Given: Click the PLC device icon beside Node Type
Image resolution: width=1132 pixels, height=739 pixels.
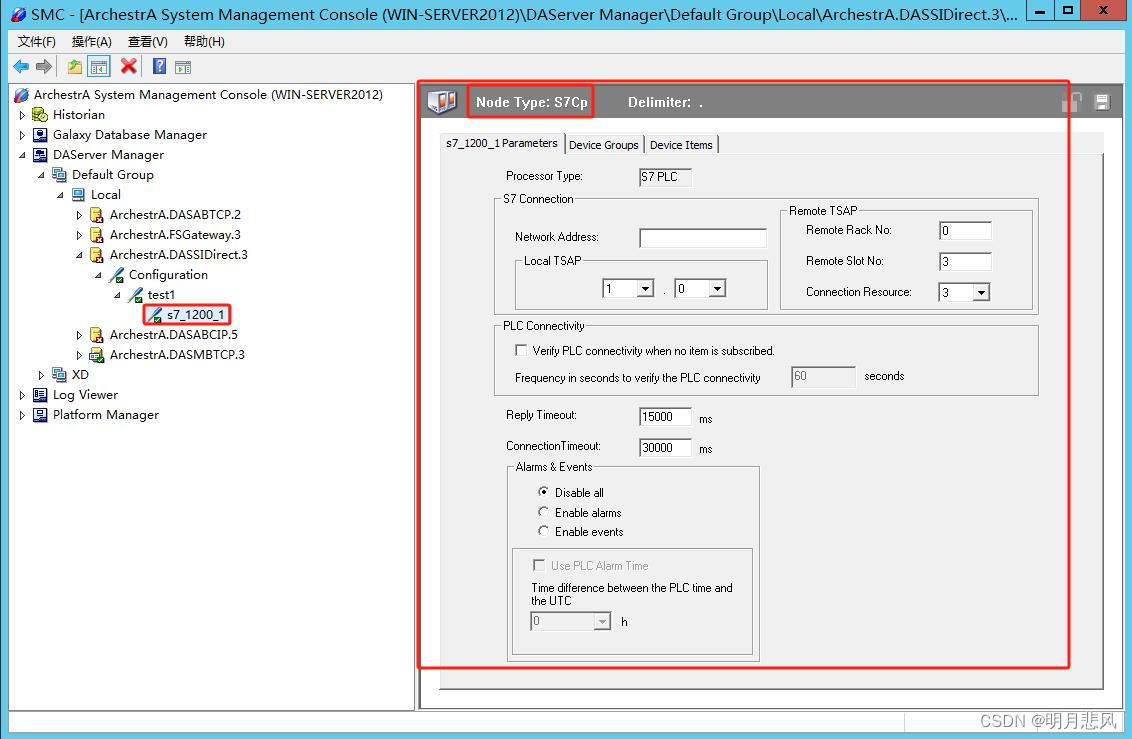Looking at the screenshot, I should [x=442, y=100].
